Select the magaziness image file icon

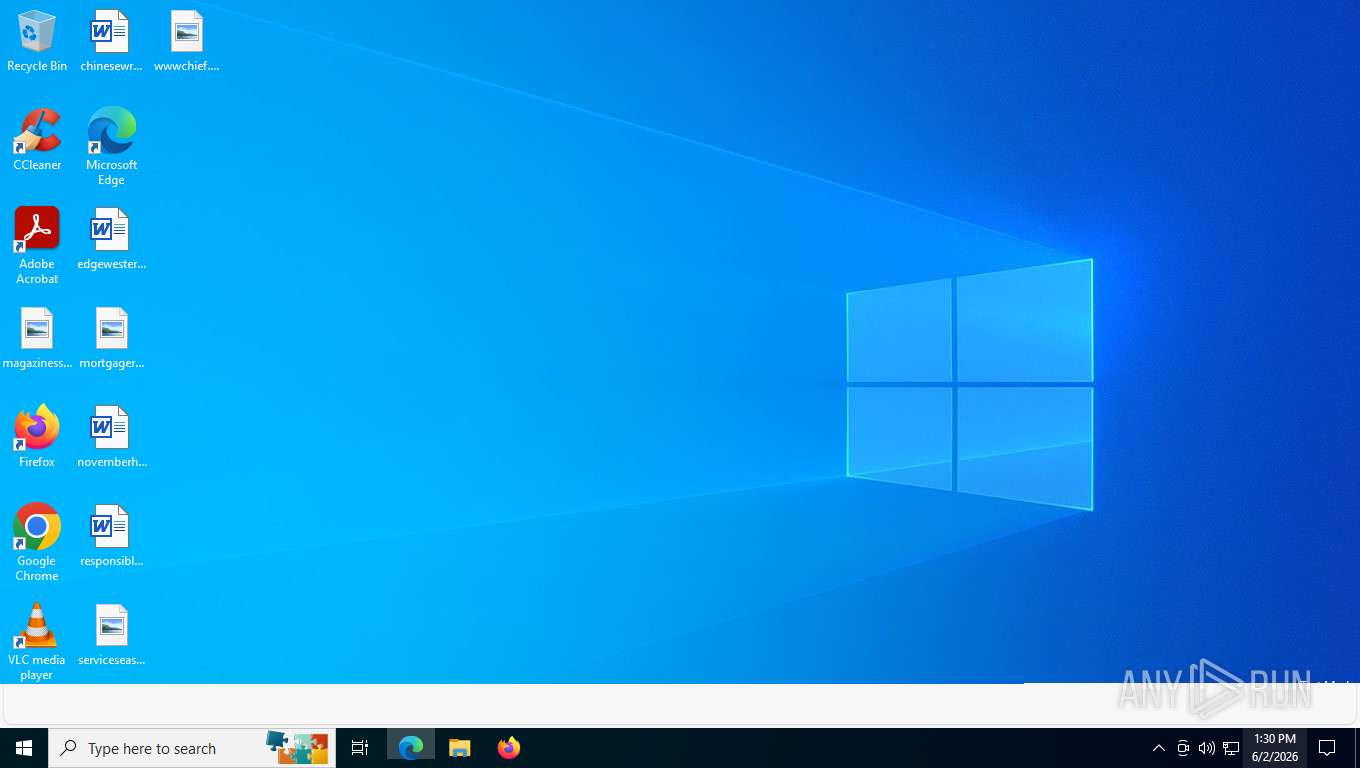(x=37, y=338)
